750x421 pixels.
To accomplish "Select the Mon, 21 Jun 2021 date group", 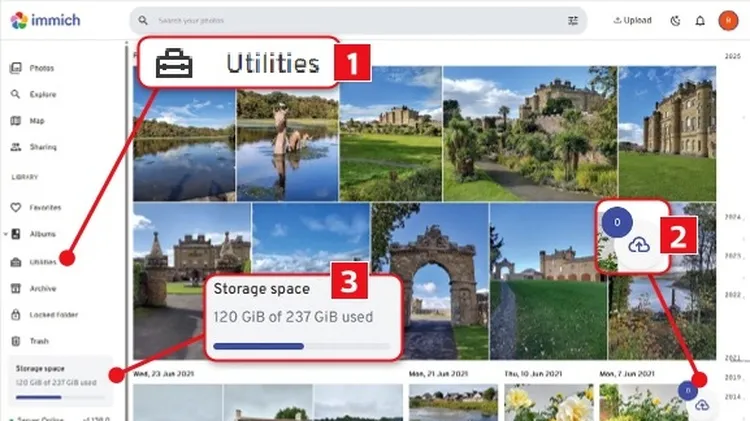I will click(438, 374).
